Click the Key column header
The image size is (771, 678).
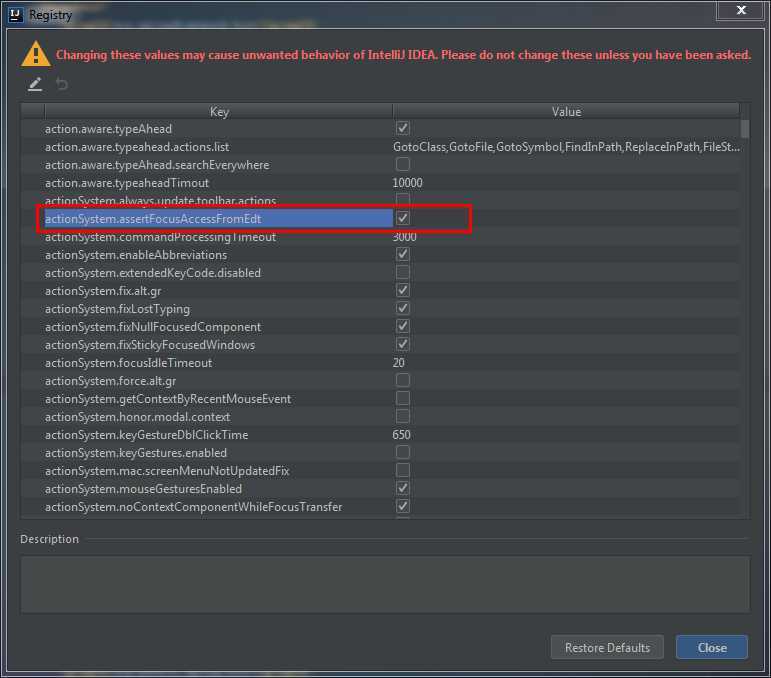(x=219, y=112)
